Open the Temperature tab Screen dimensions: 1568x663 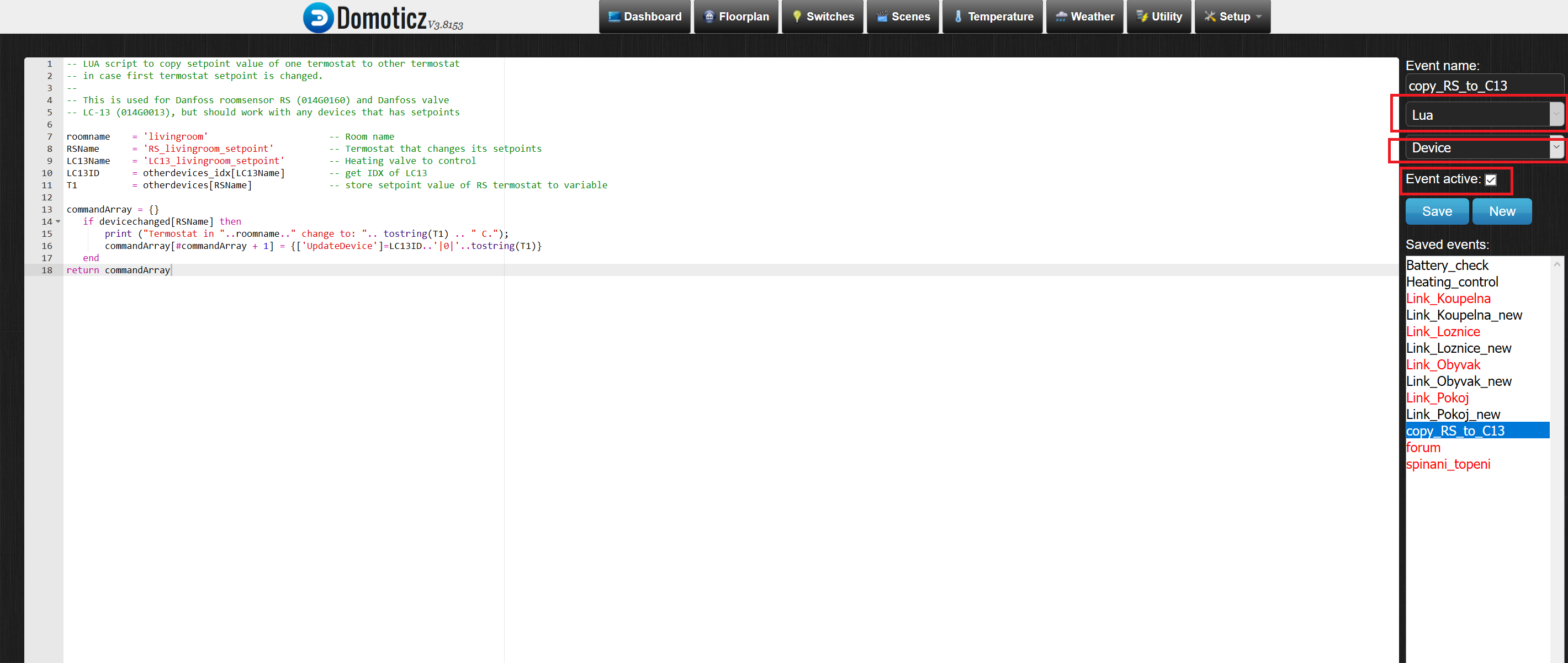pos(992,17)
